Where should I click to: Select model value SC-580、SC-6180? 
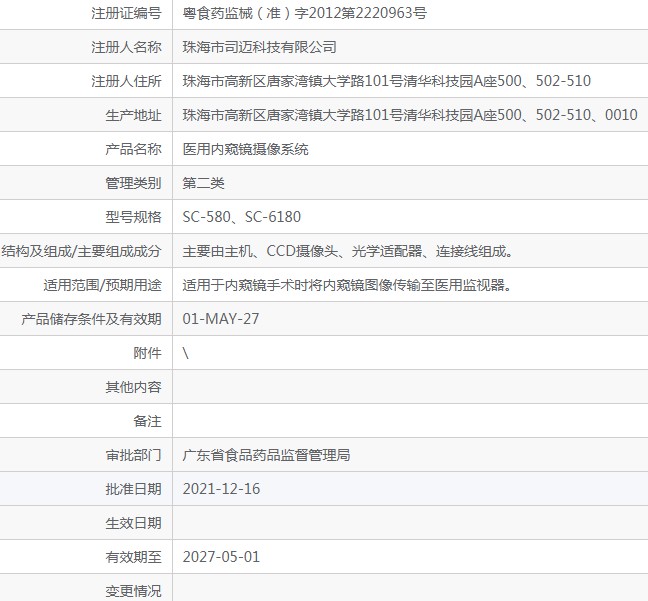point(242,217)
